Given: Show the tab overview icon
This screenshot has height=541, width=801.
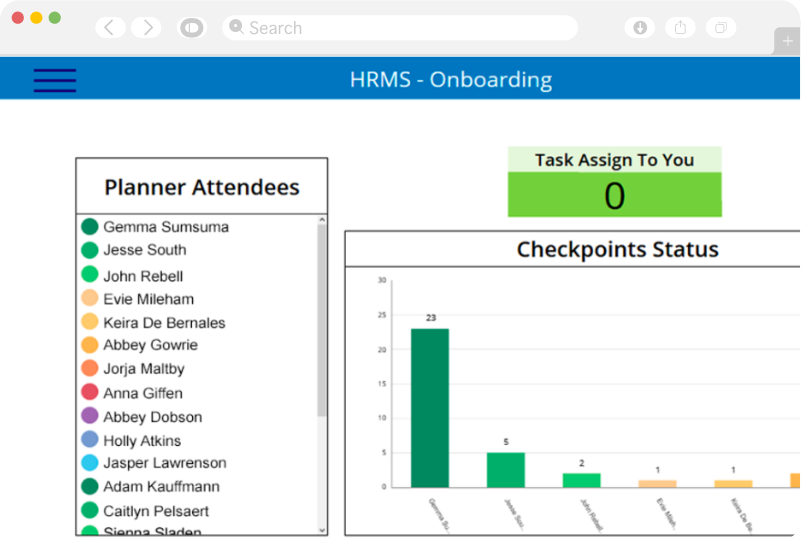Looking at the screenshot, I should coord(720,28).
